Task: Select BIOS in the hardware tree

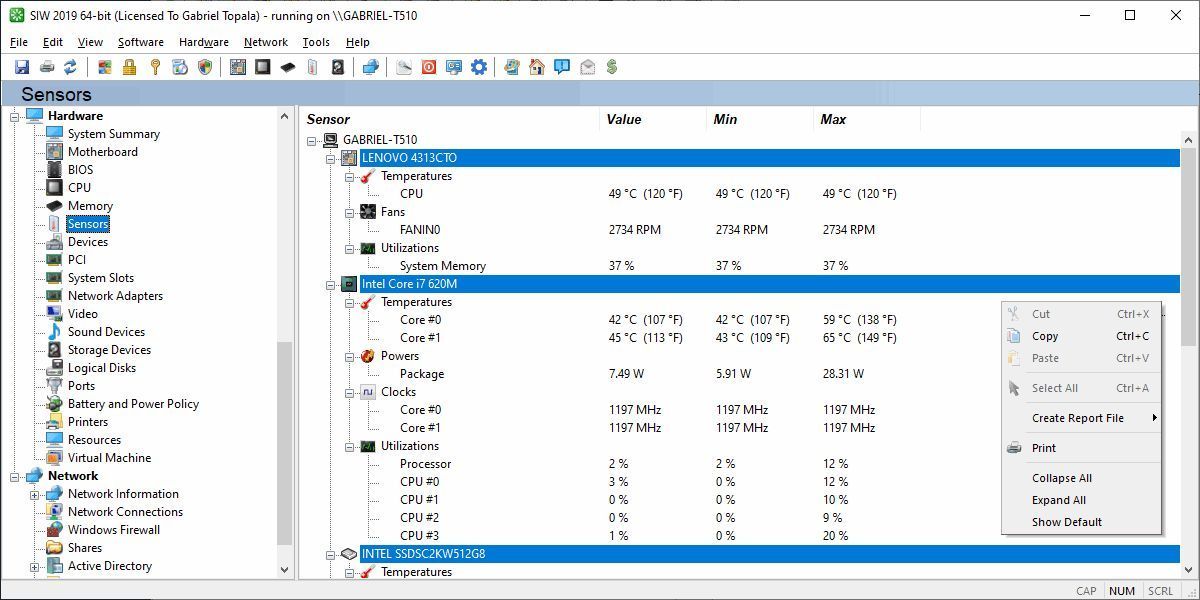Action: tap(80, 170)
